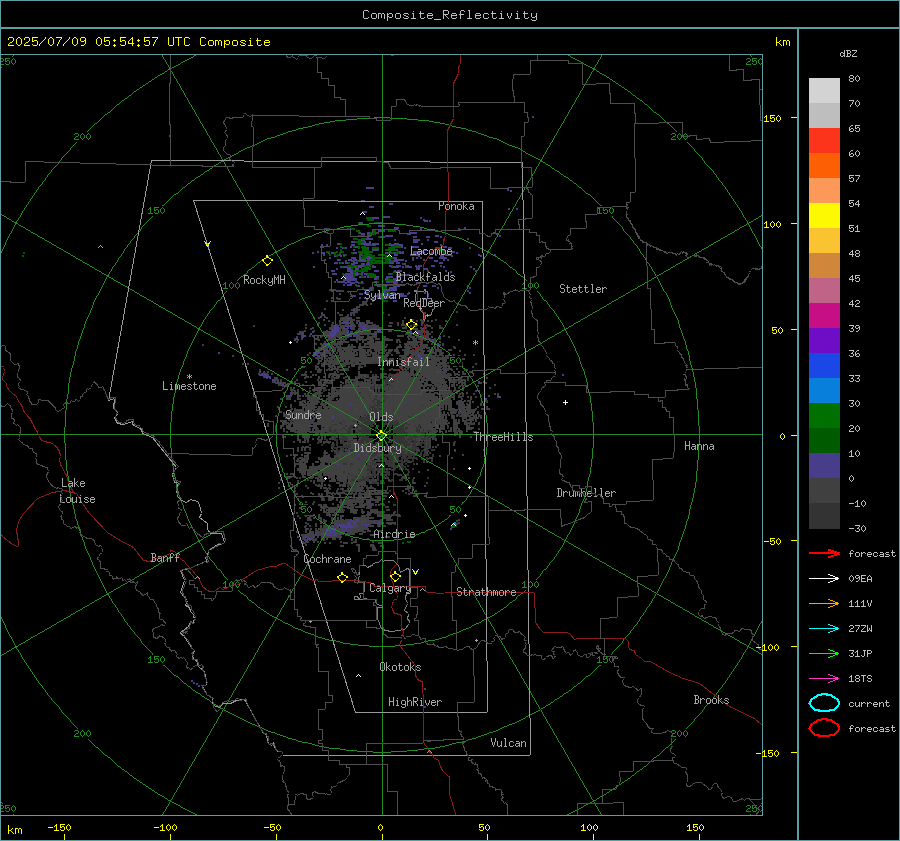Select the Hanna map label
This screenshot has height=841, width=900.
[x=699, y=446]
